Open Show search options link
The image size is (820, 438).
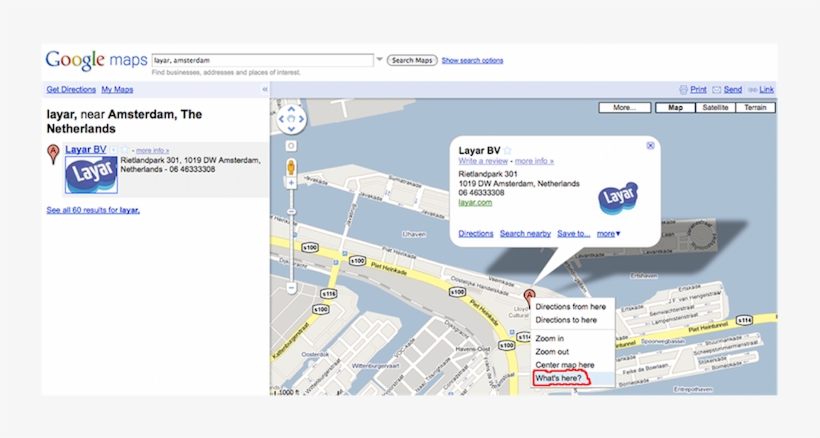coord(472,61)
